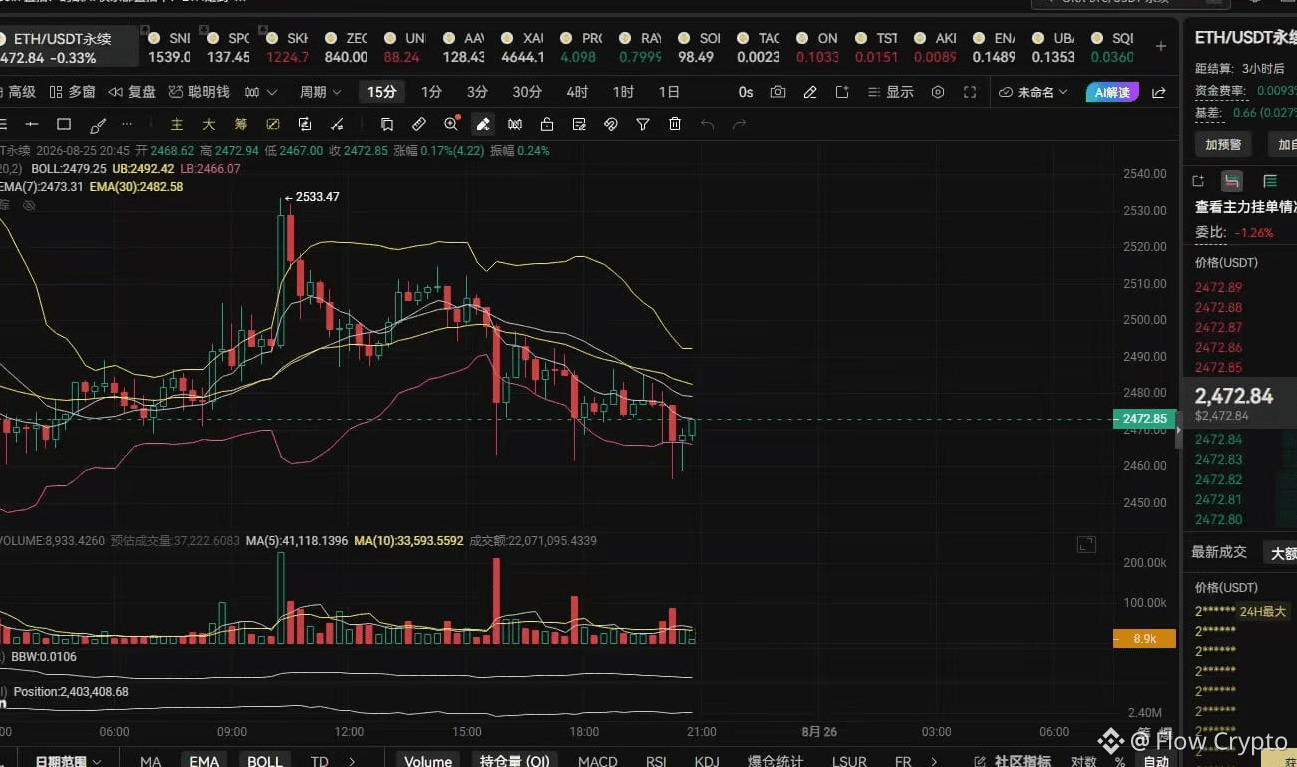Open the 聪明钱 smart money tool

click(x=199, y=92)
